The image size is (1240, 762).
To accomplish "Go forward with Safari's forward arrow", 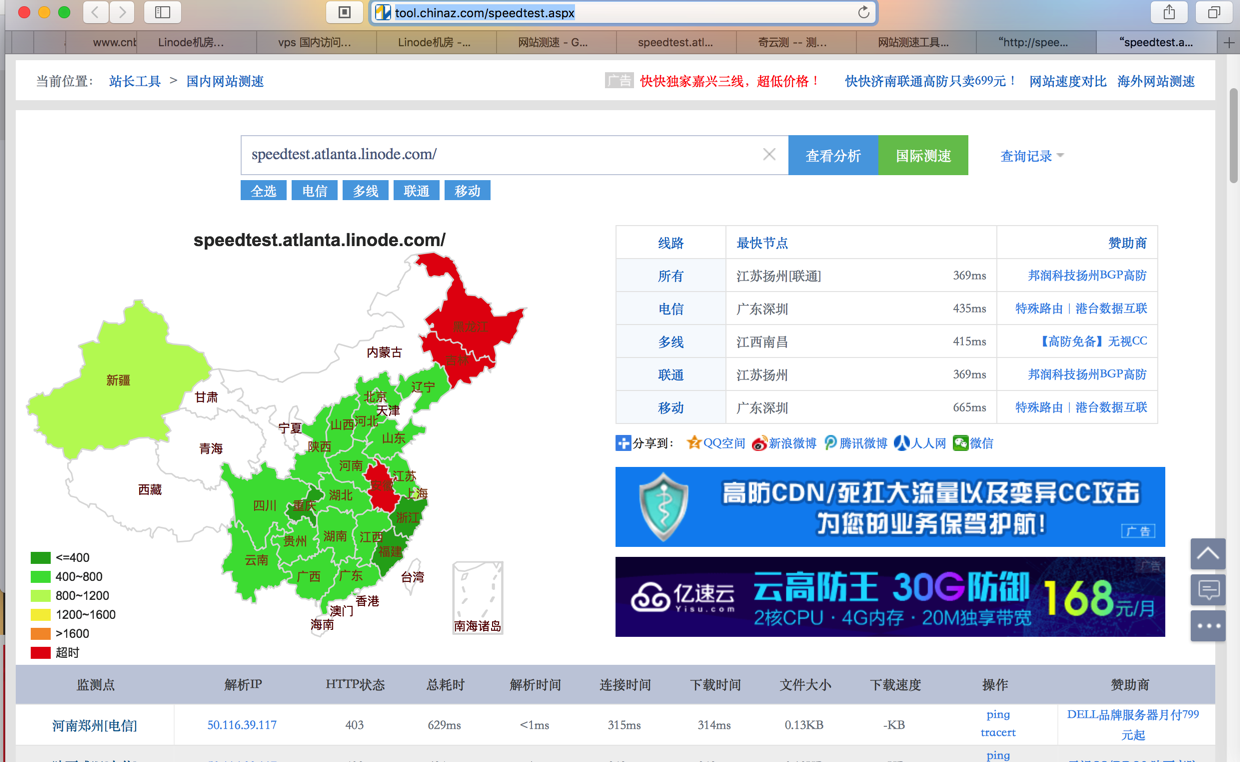I will click(x=122, y=13).
